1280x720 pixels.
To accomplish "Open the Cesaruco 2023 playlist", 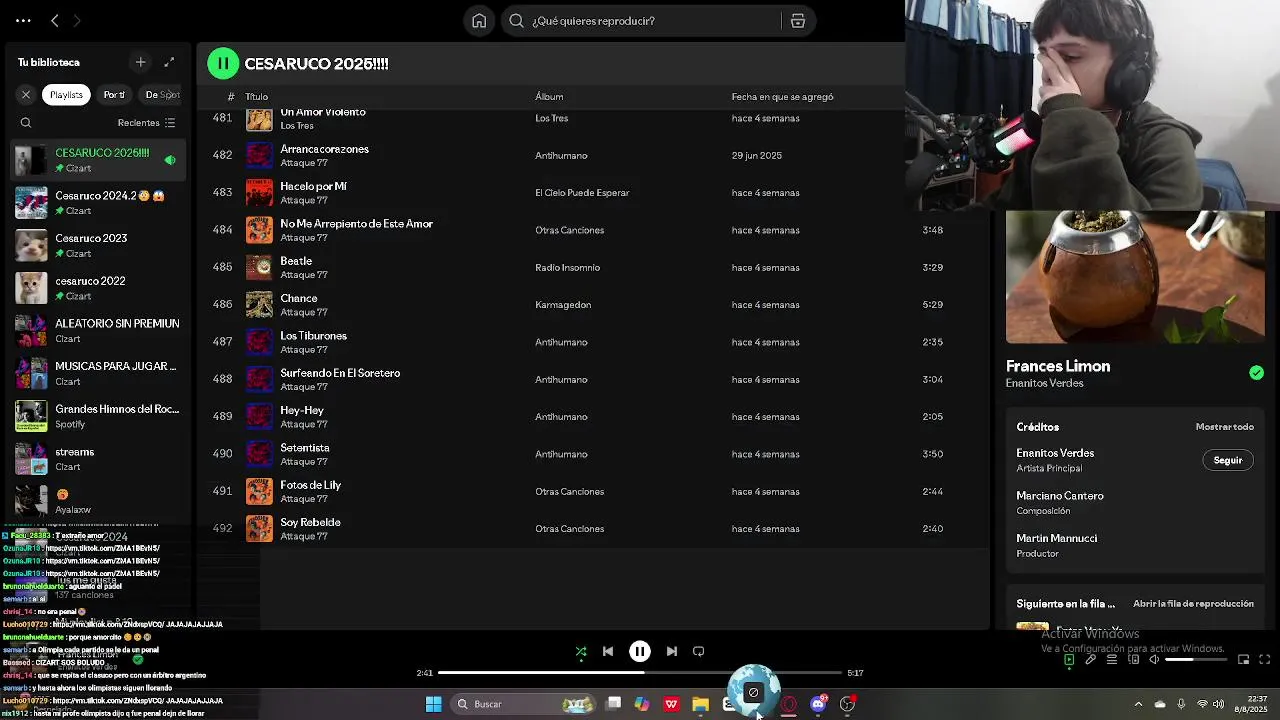I will (x=97, y=245).
